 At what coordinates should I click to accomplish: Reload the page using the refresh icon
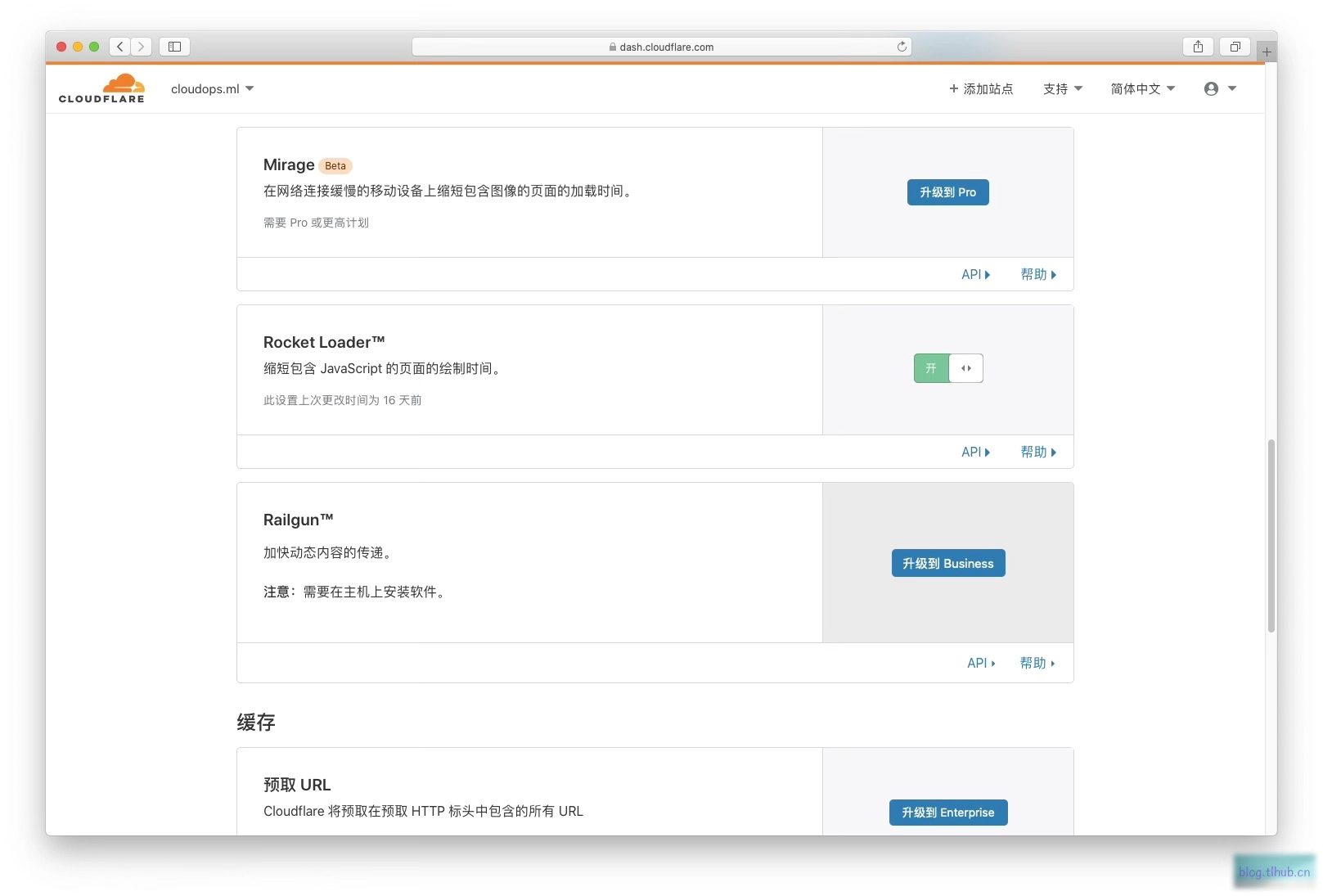pos(902,47)
